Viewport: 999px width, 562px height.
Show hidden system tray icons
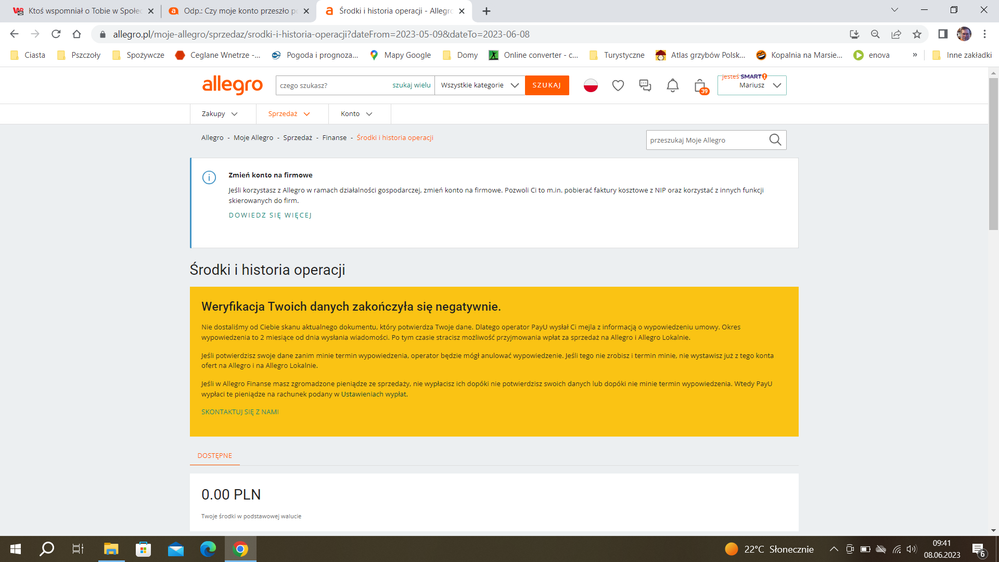point(833,549)
